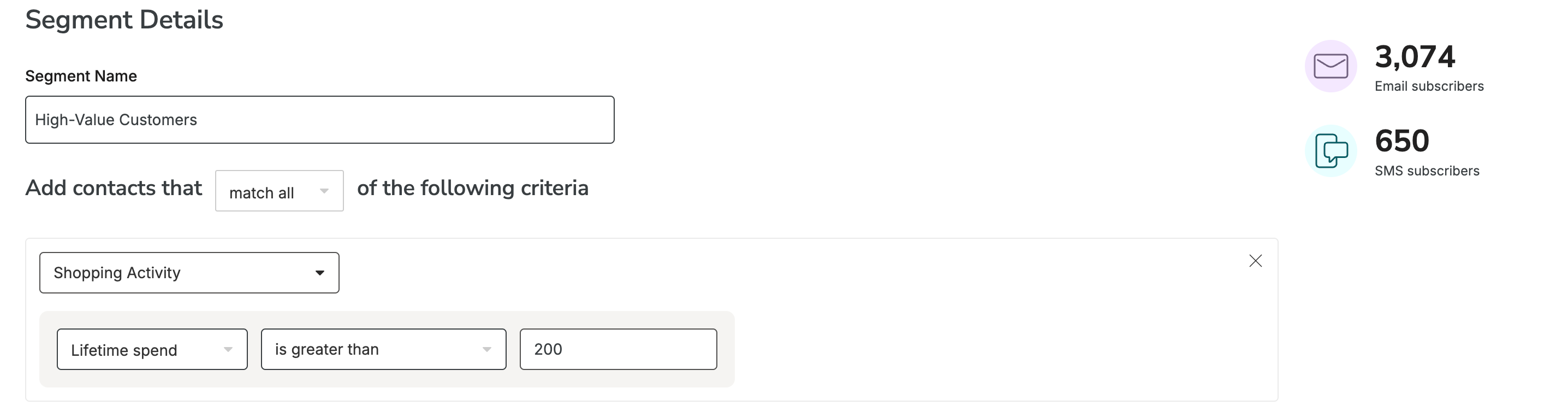The height and width of the screenshot is (411, 1568).
Task: Click the Segment Name field label
Action: click(x=81, y=76)
